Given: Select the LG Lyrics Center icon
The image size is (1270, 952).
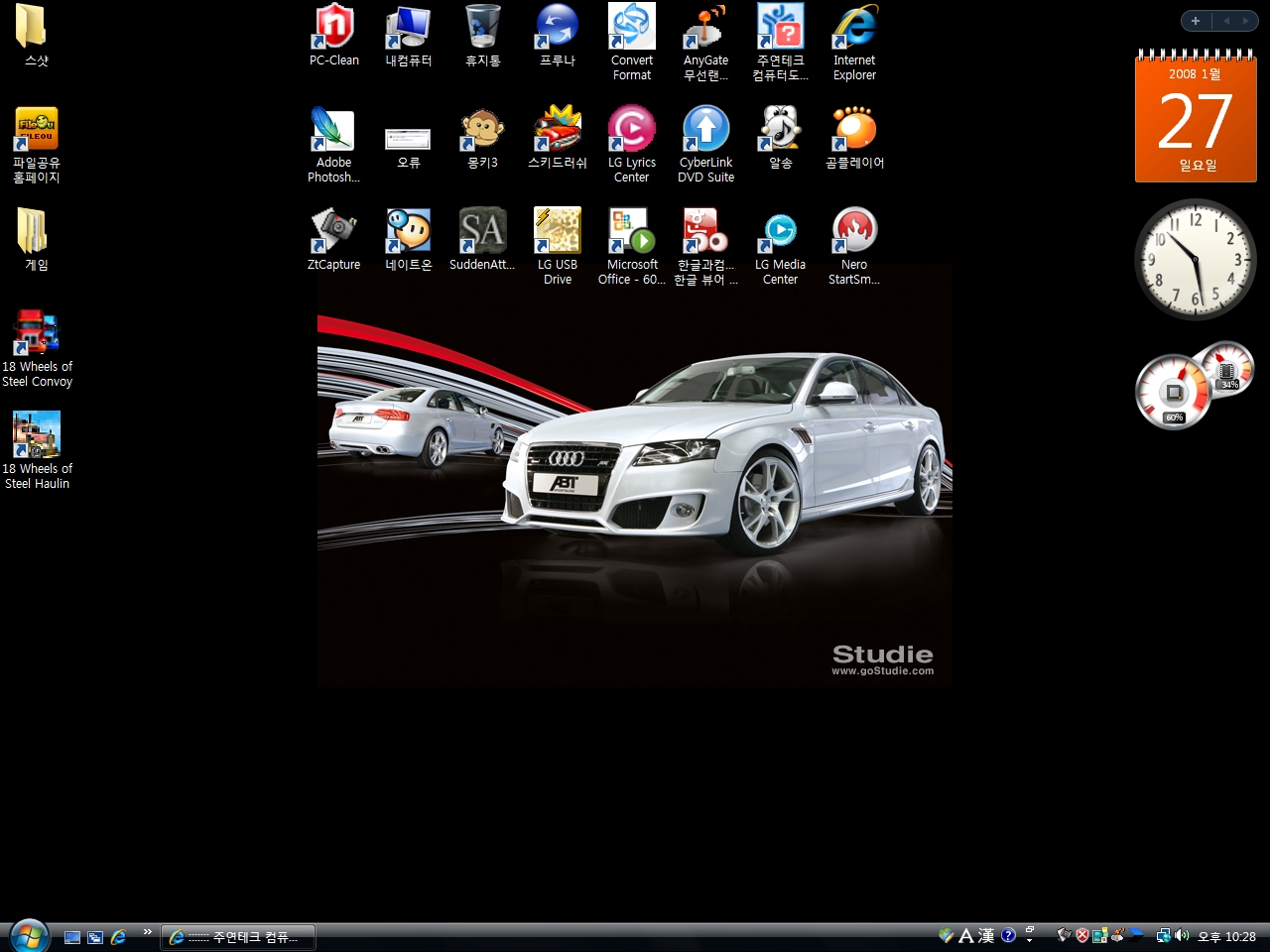Looking at the screenshot, I should (632, 145).
